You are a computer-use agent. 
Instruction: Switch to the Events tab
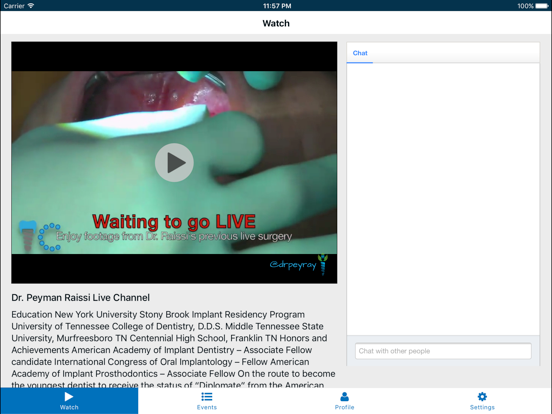pyautogui.click(x=207, y=401)
